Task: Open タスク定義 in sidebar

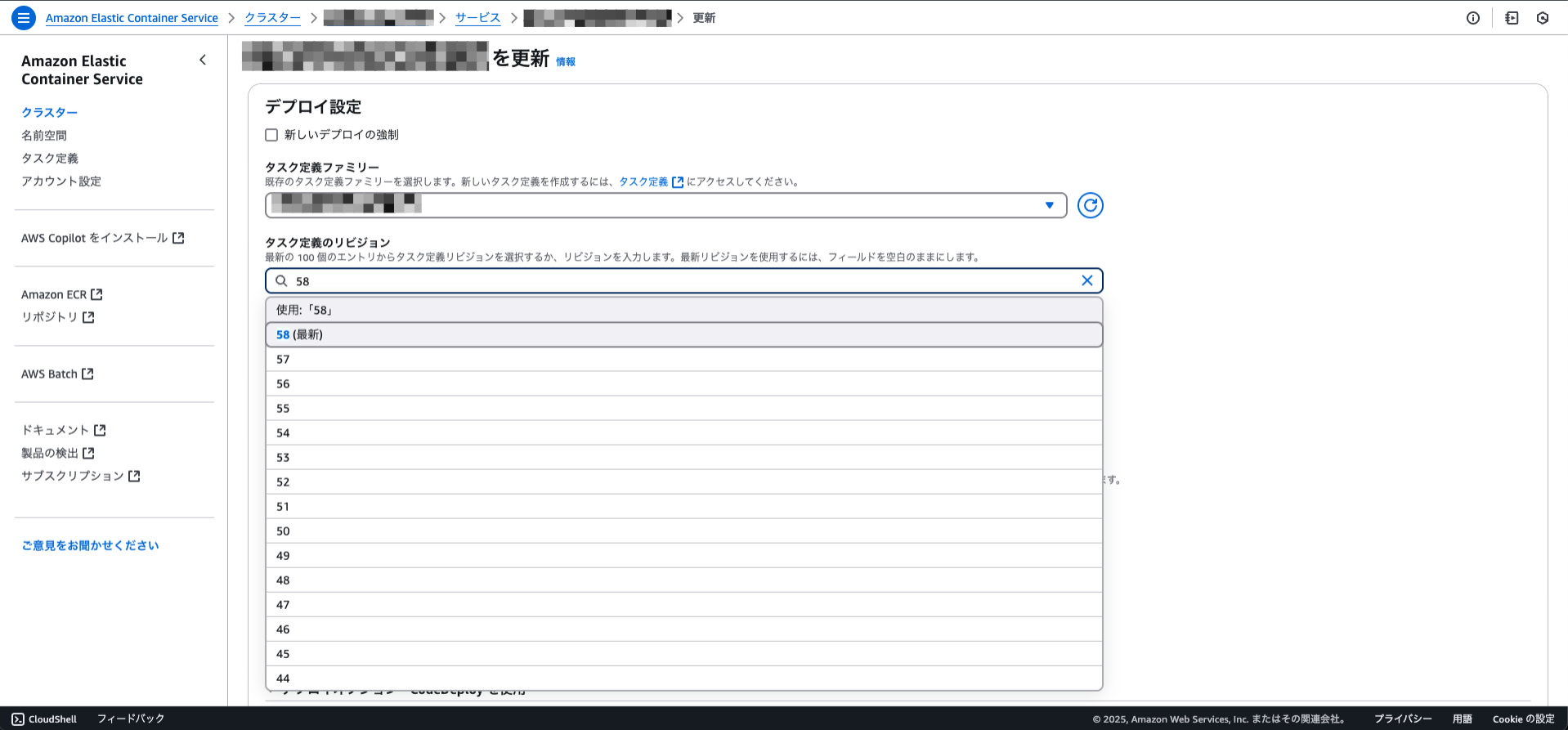Action: (x=50, y=158)
